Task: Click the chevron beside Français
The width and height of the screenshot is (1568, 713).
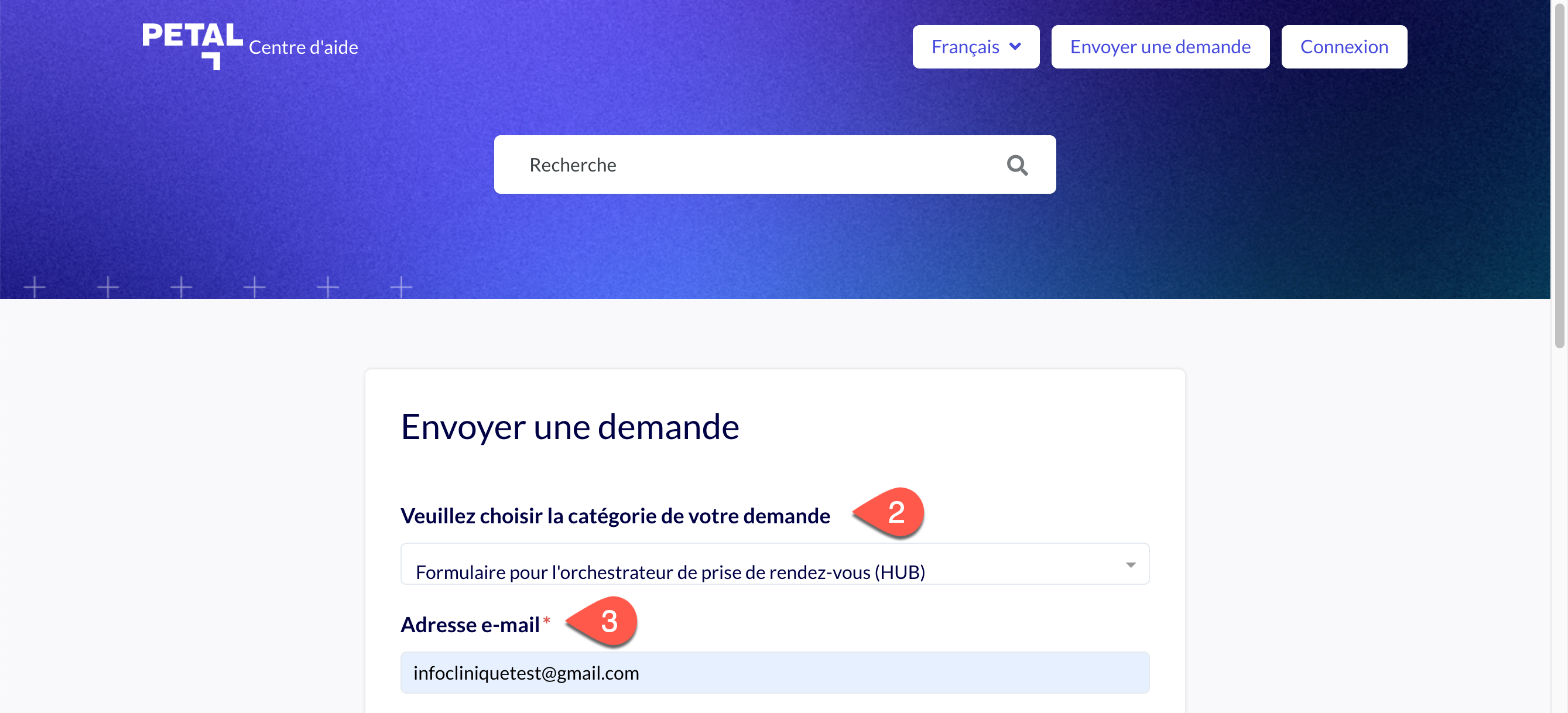Action: (x=1014, y=46)
